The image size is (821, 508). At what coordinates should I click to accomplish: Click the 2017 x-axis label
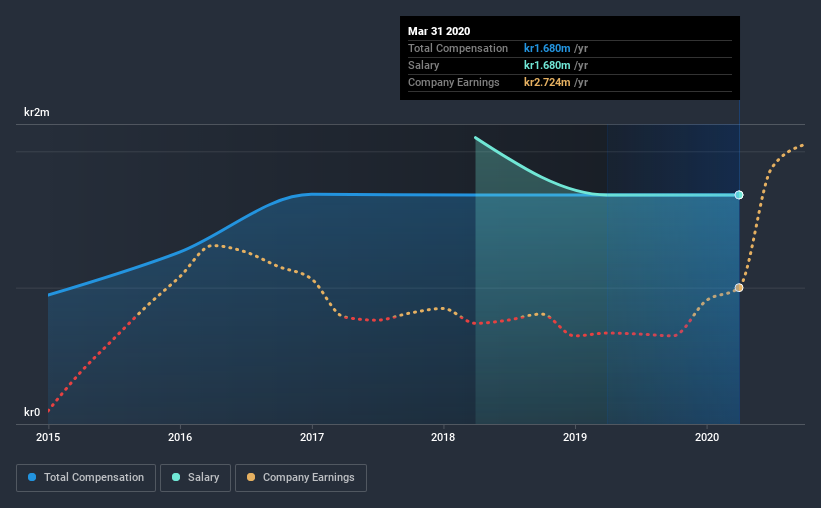[312, 437]
